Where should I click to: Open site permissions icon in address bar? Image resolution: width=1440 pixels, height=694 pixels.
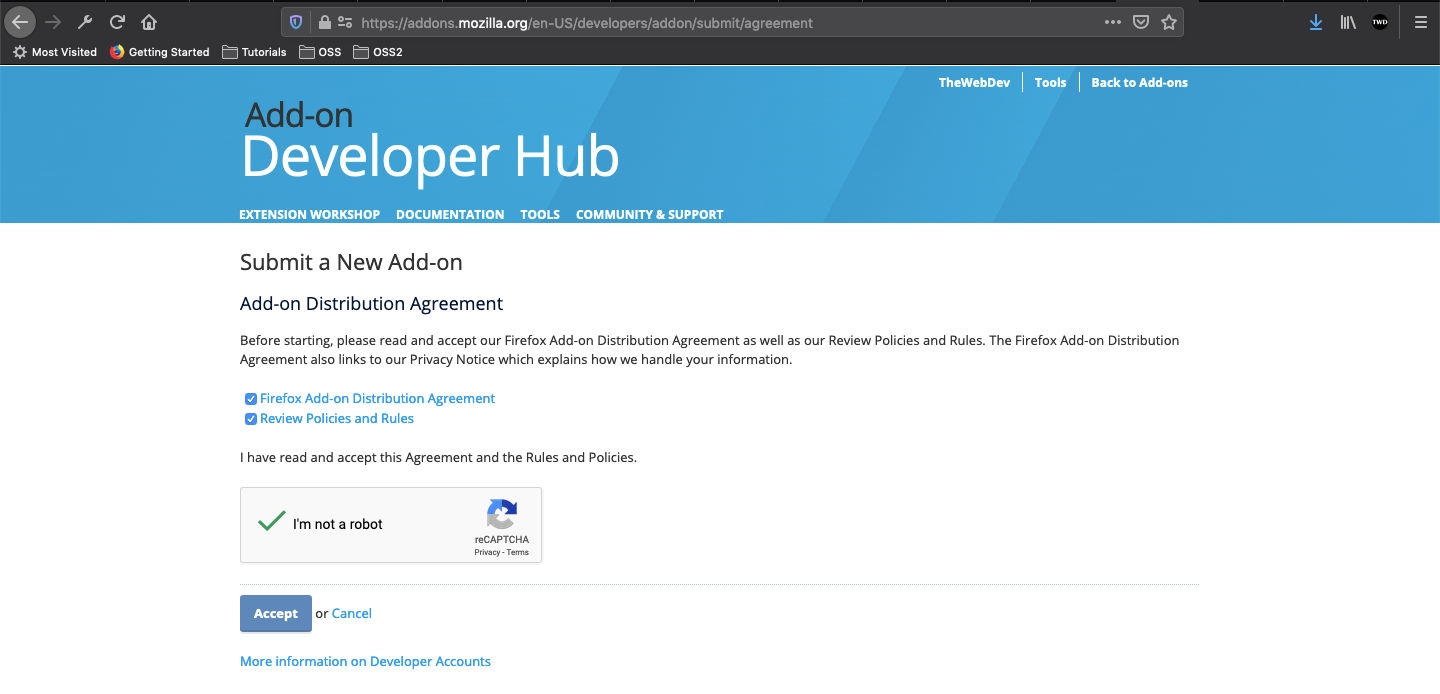tap(345, 22)
